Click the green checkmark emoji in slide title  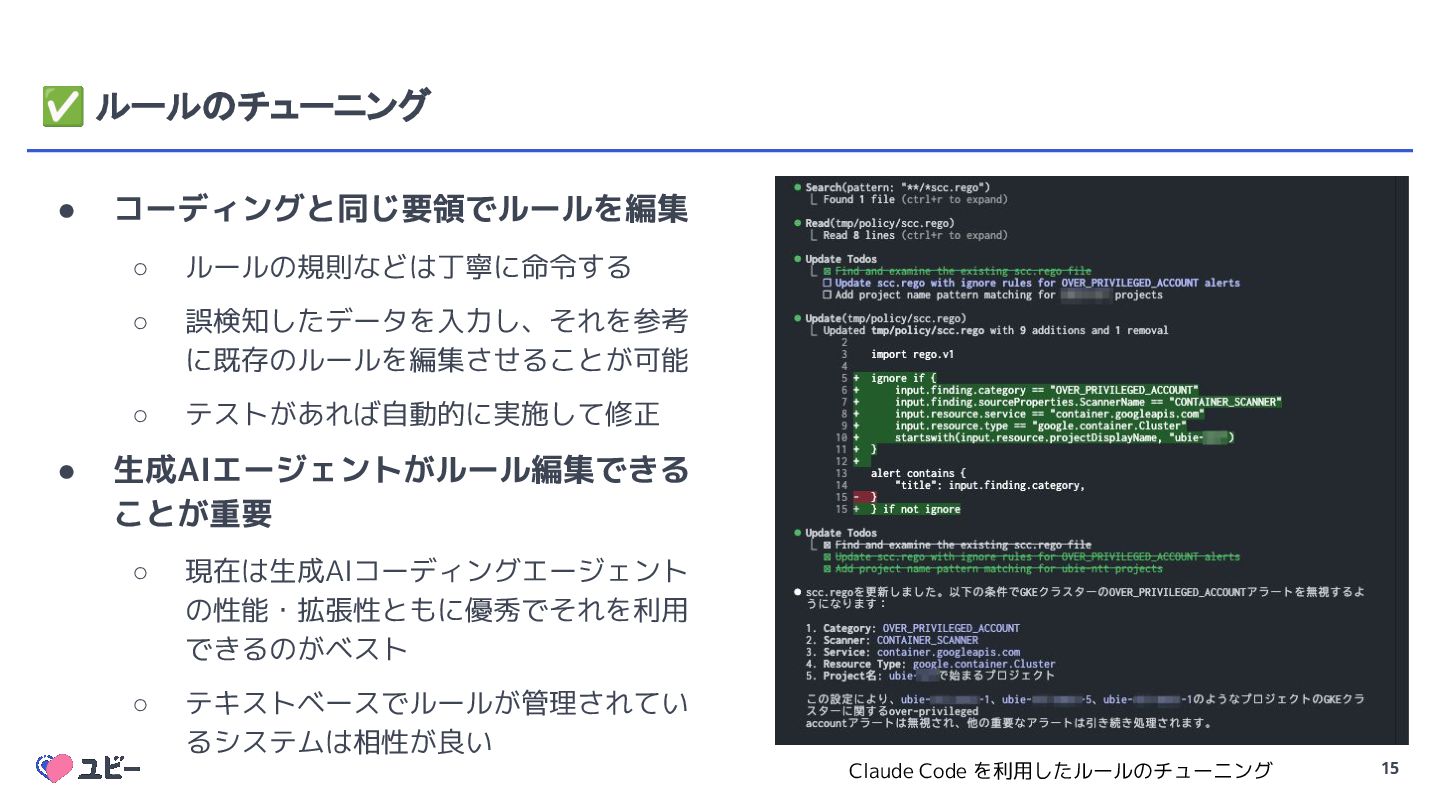62,106
